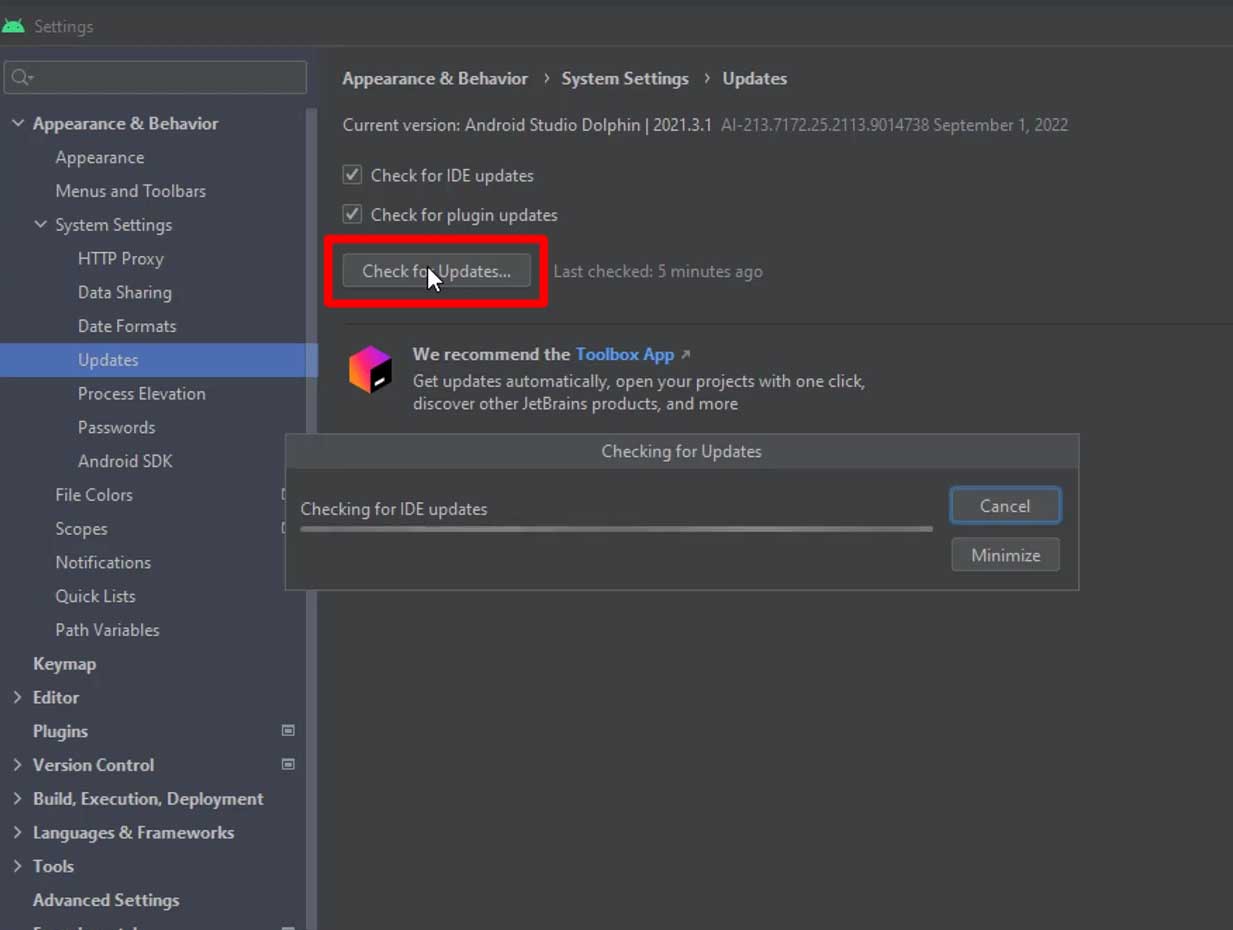Cancel the Checking for Updates dialog

point(1005,506)
